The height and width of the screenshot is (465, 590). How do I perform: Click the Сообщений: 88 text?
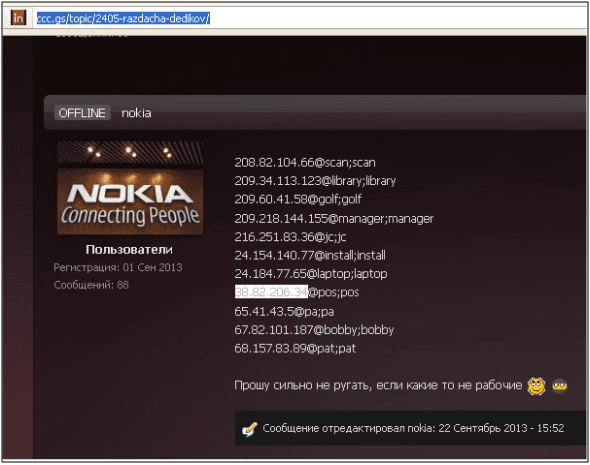click(x=91, y=285)
